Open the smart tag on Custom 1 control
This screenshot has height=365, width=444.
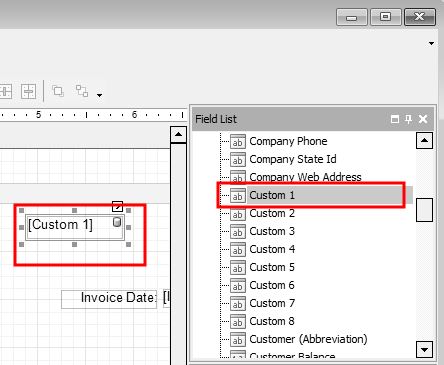tap(117, 206)
